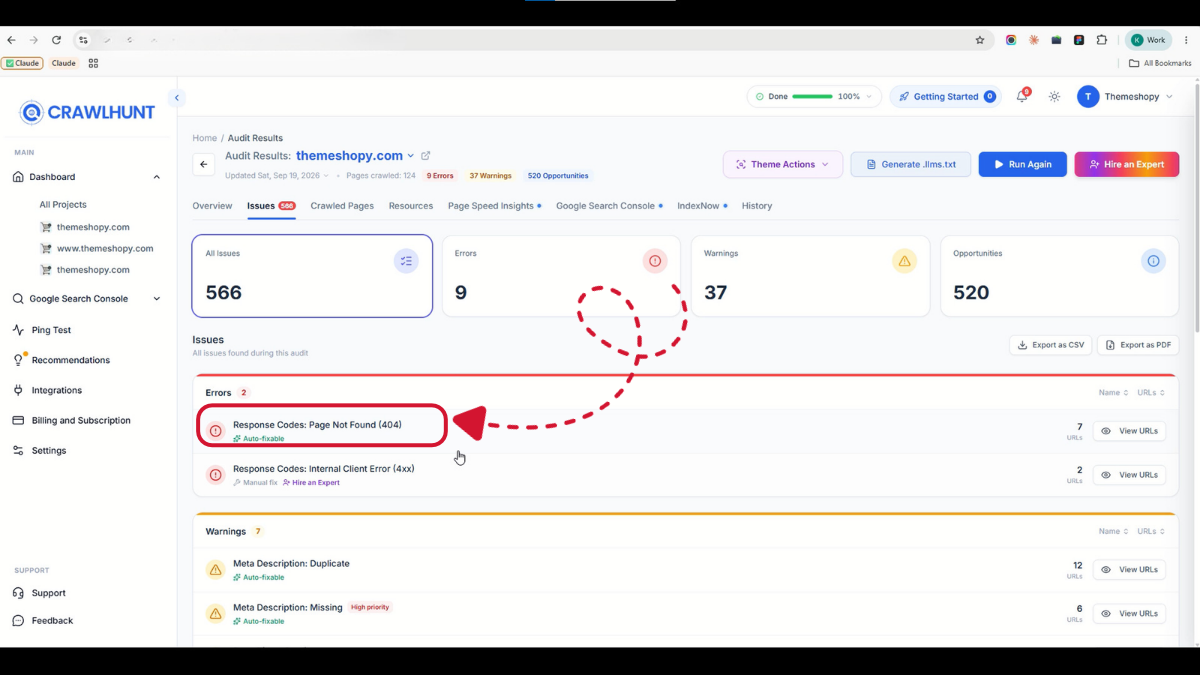Image resolution: width=1200 pixels, height=675 pixels.
Task: Click the Opportunities card info icon
Action: [1153, 261]
